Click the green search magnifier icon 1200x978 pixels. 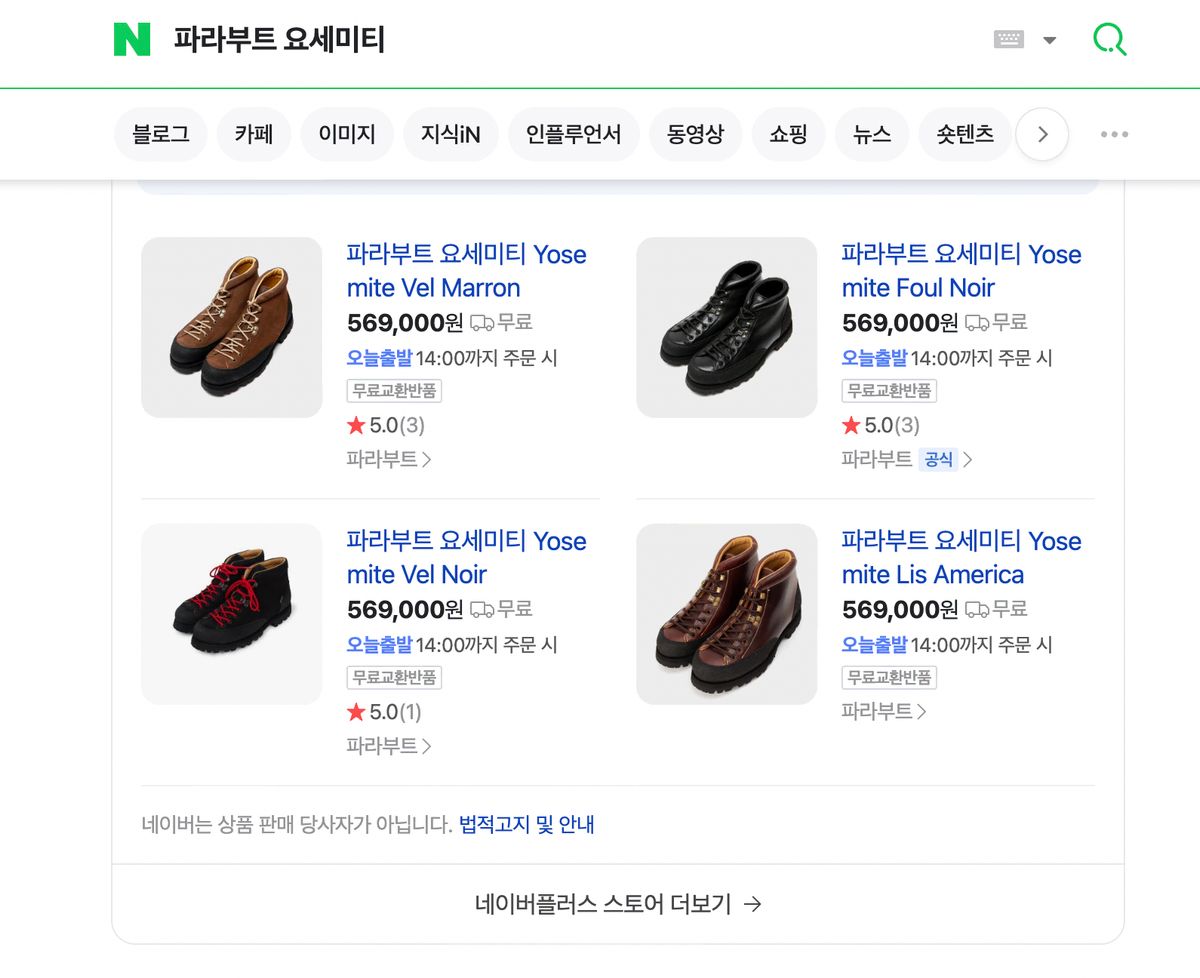click(x=1109, y=40)
